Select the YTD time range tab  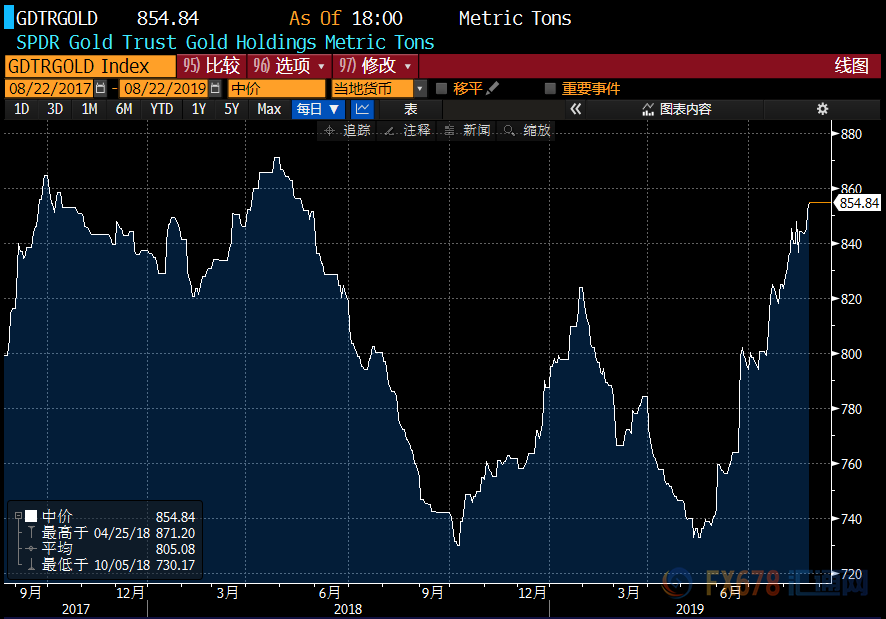point(162,109)
